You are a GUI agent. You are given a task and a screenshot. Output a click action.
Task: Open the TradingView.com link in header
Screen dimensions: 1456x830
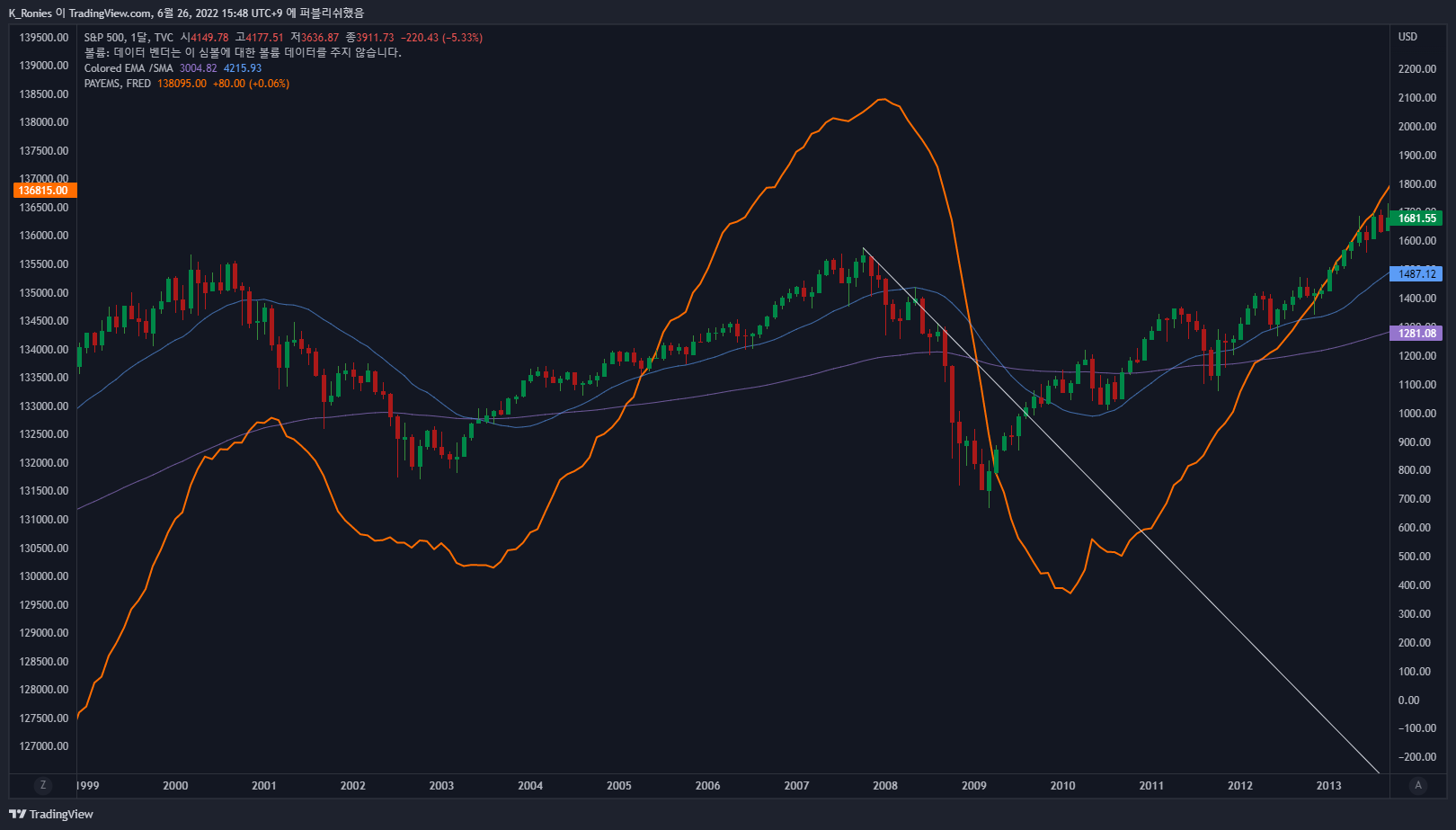110,13
